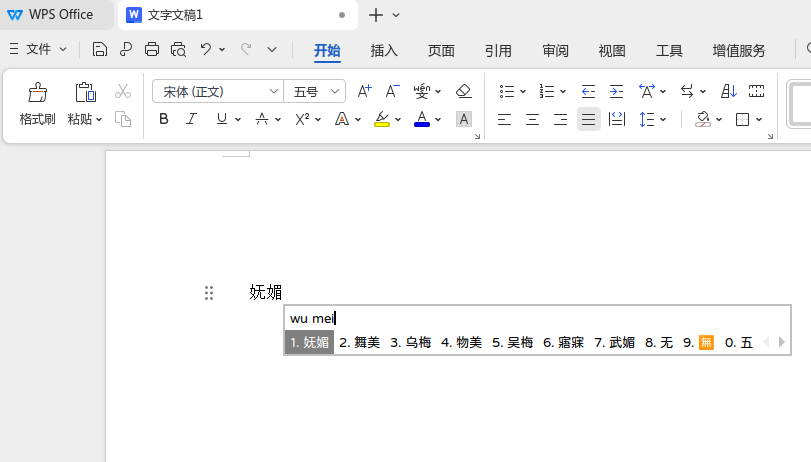
Task: Click the paragraph drag handle dots
Action: pos(209,293)
